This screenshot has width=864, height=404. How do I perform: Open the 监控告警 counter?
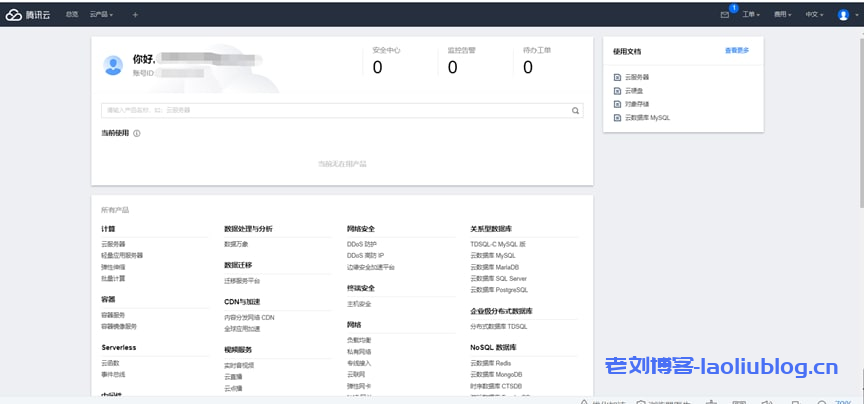(461, 61)
